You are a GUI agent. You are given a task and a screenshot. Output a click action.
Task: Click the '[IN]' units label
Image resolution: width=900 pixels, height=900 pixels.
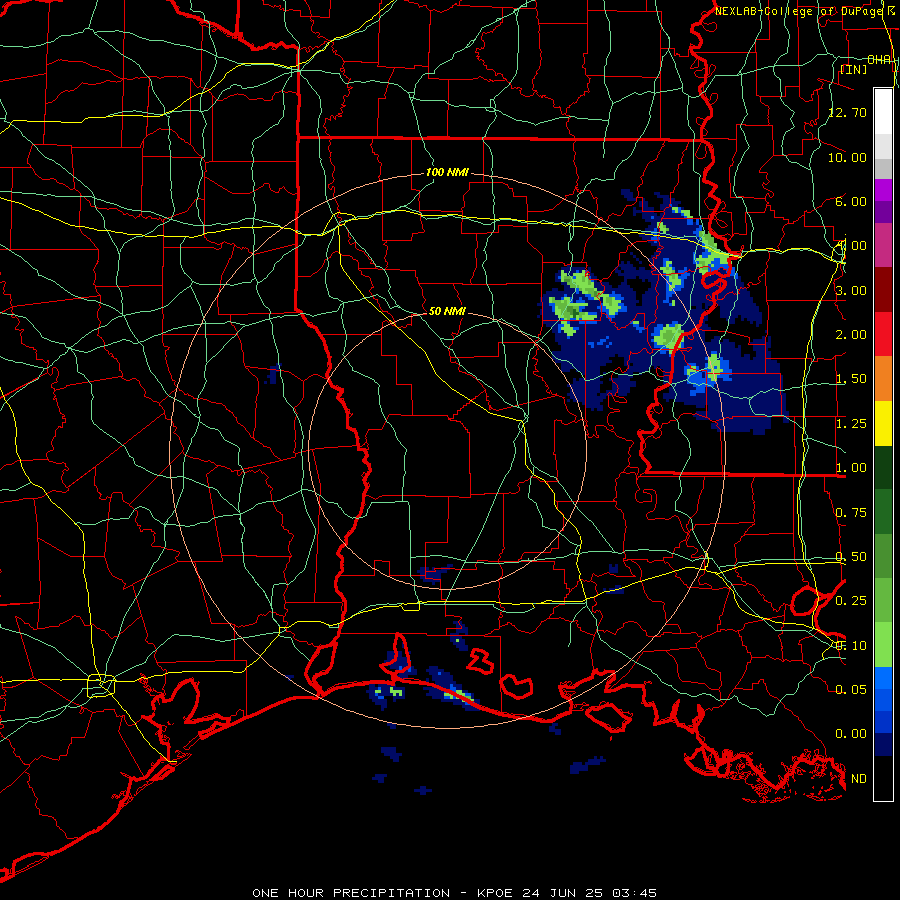(x=853, y=69)
